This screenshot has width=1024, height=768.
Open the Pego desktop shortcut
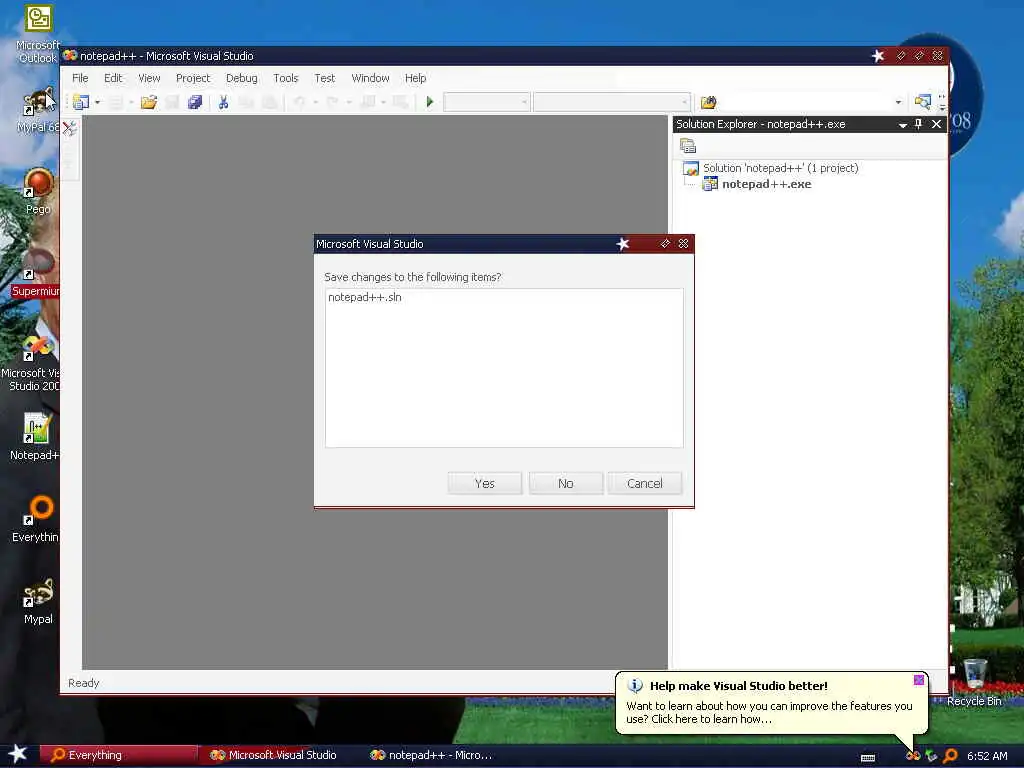(38, 191)
